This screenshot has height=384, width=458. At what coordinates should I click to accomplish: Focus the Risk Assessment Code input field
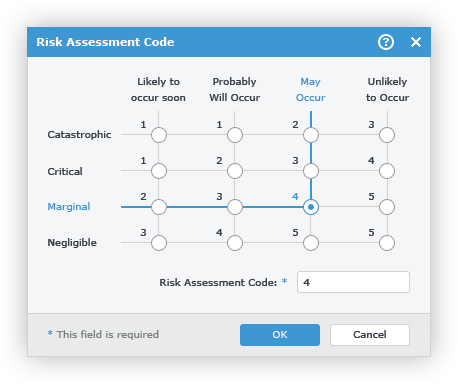click(x=353, y=282)
